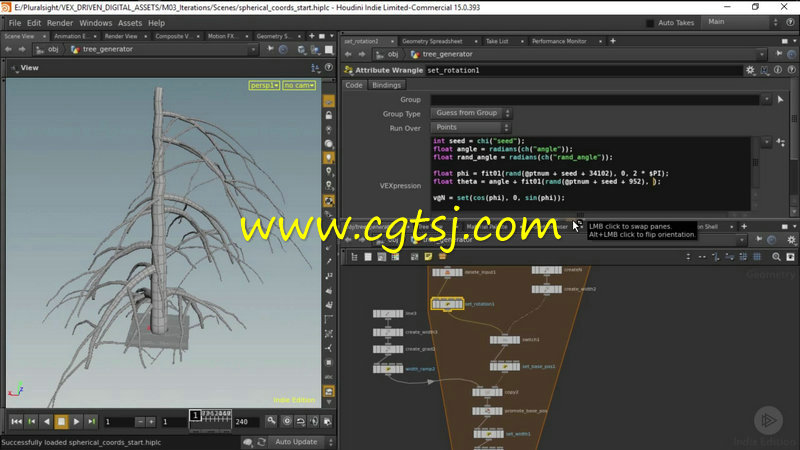
Task: Open the Attribute Wrangle help icon
Action: (x=791, y=70)
